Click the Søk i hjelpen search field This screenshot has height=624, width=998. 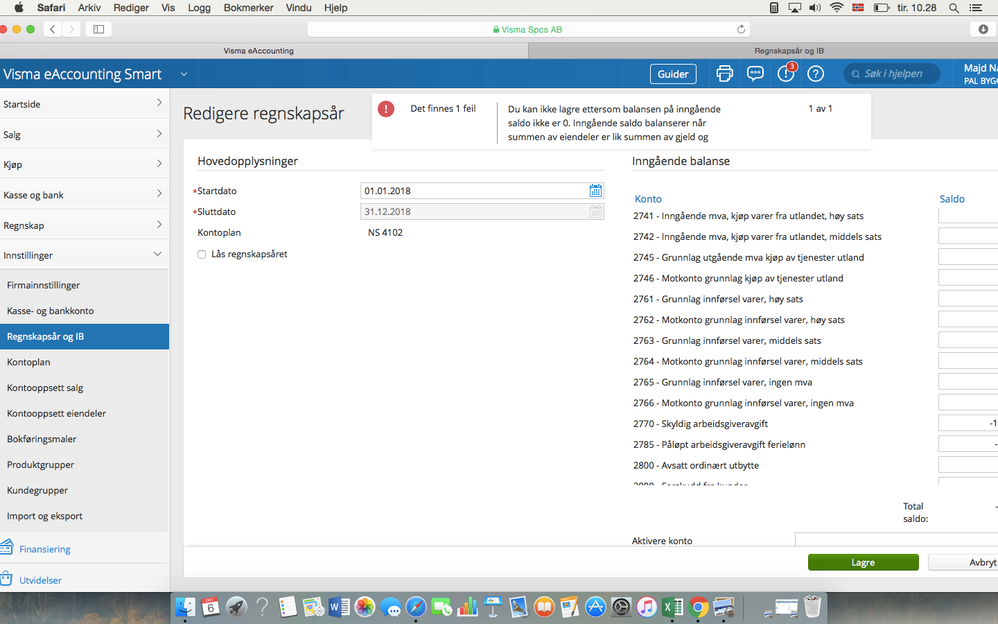pos(892,74)
